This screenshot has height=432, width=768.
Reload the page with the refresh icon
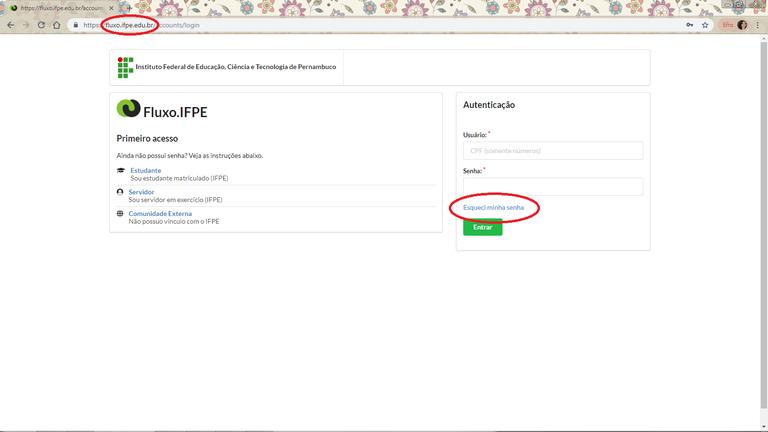tap(41, 25)
